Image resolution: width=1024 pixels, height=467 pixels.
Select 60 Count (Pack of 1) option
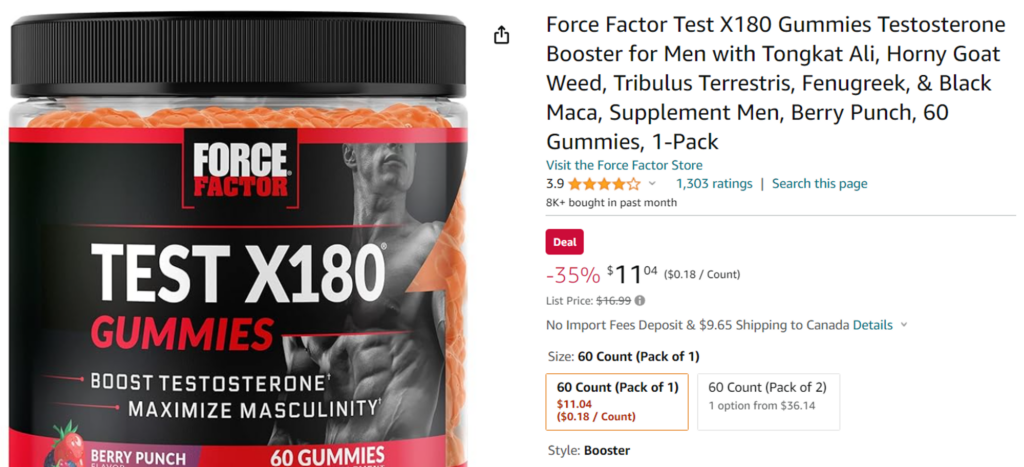click(617, 402)
